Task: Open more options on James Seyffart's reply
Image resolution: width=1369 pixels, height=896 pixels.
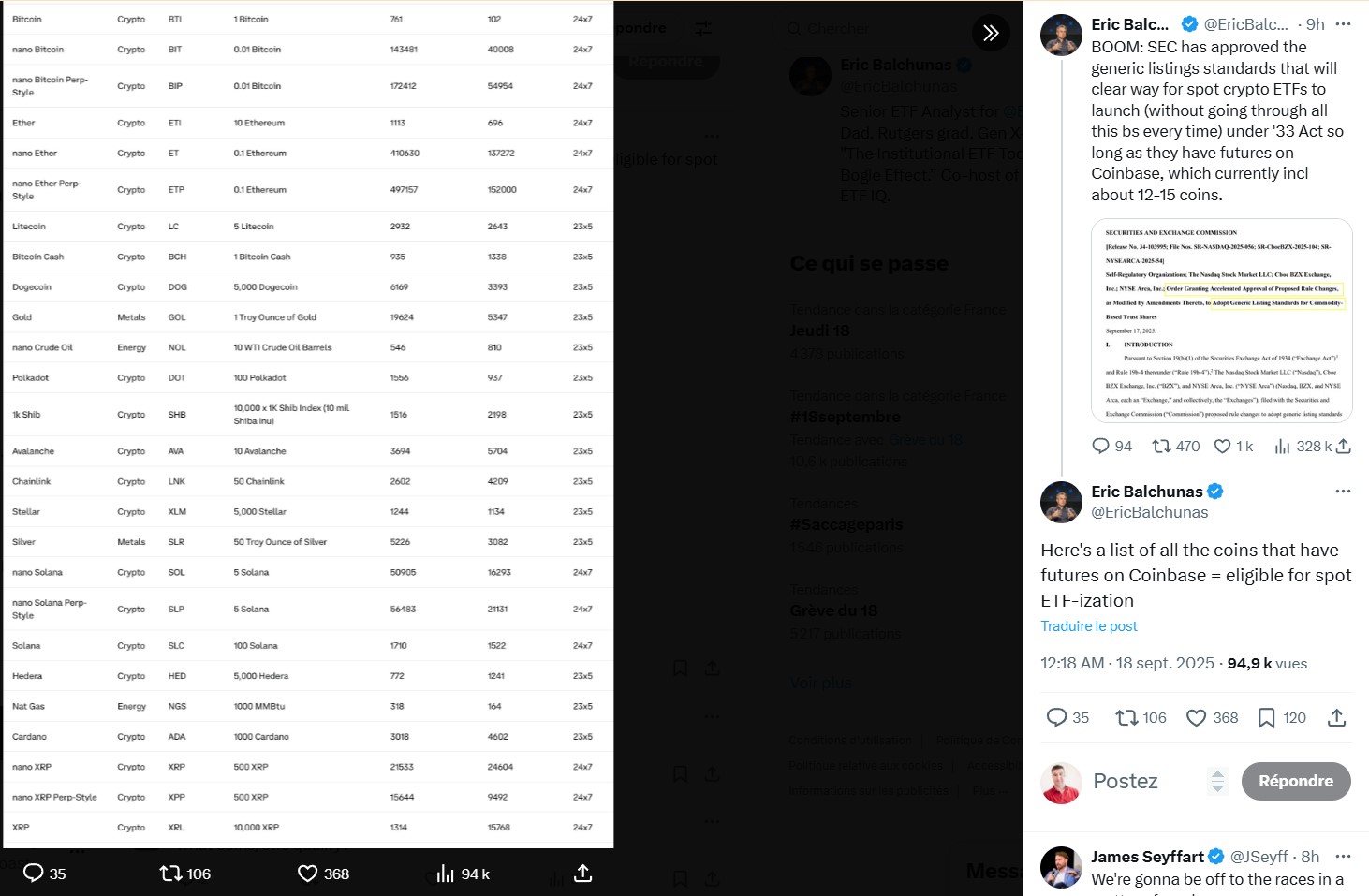Action: [1343, 856]
